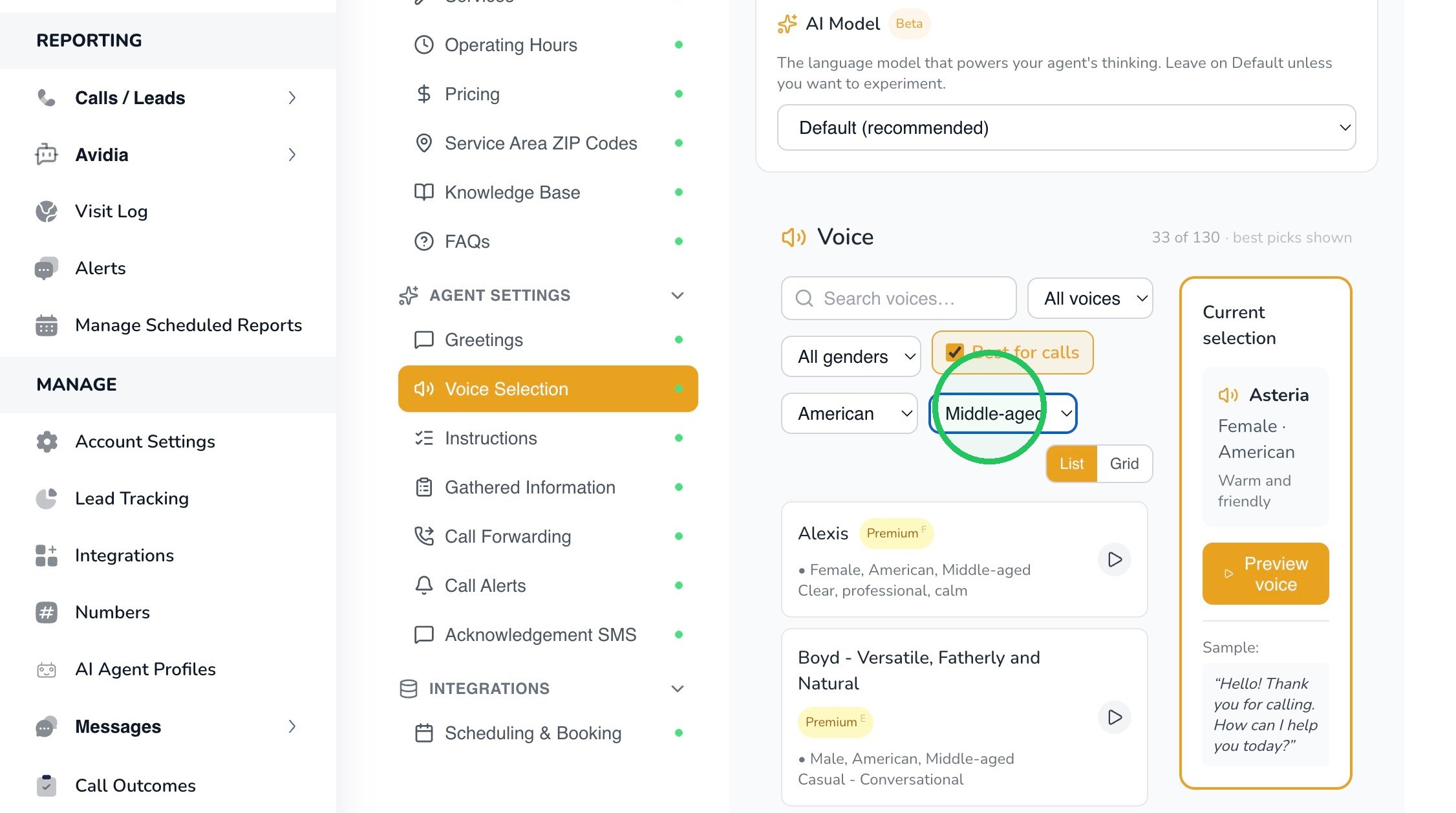Play the Boyd voice preview
The height and width of the screenshot is (813, 1456).
coord(1115,717)
